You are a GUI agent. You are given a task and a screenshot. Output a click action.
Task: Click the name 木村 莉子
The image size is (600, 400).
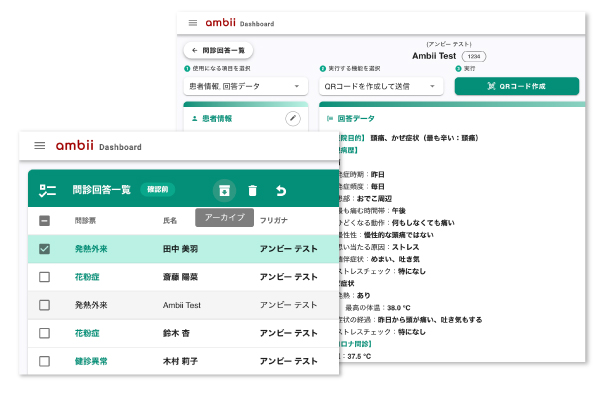click(x=181, y=361)
